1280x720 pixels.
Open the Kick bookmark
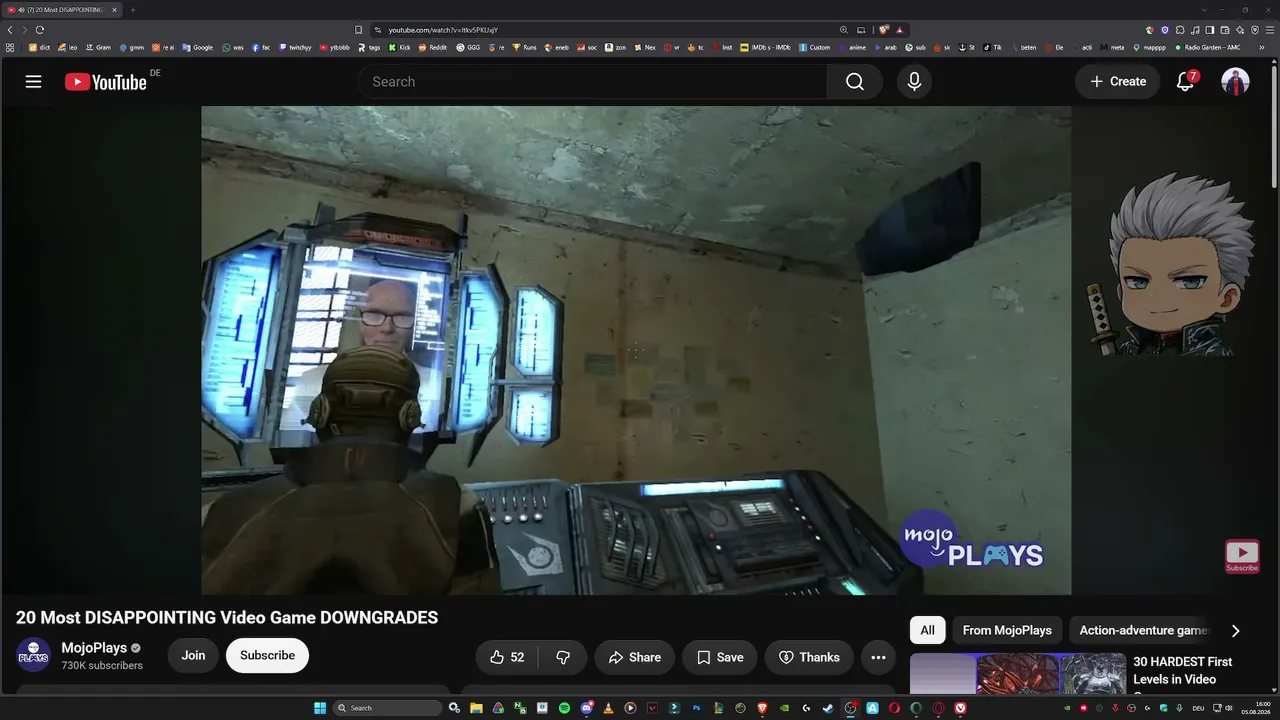(x=400, y=47)
